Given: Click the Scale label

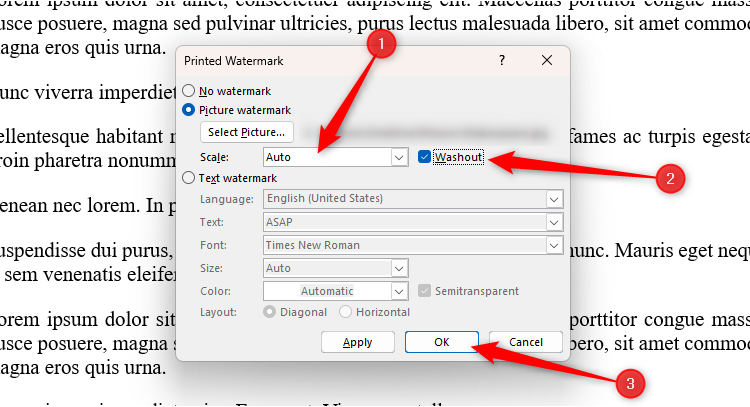Looking at the screenshot, I should [214, 157].
